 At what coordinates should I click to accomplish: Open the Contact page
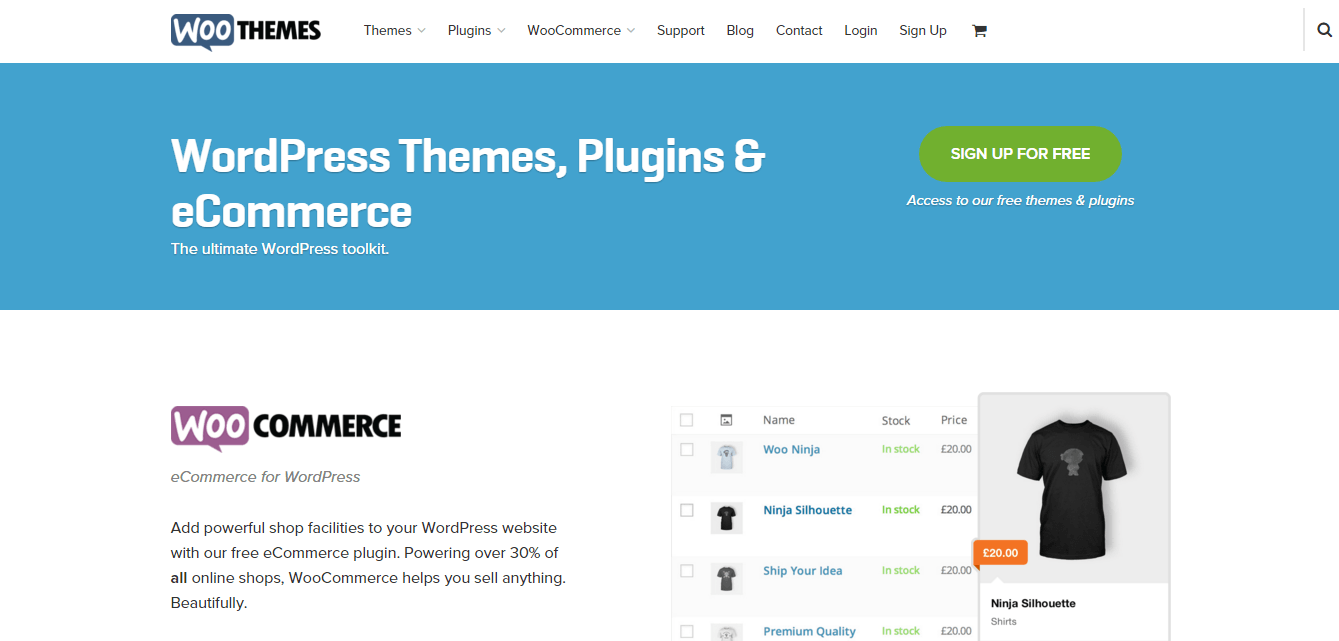click(x=799, y=31)
